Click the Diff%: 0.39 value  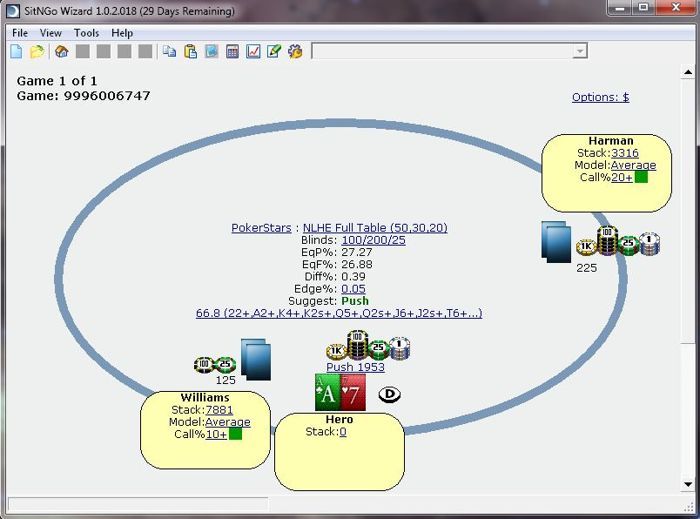point(353,277)
